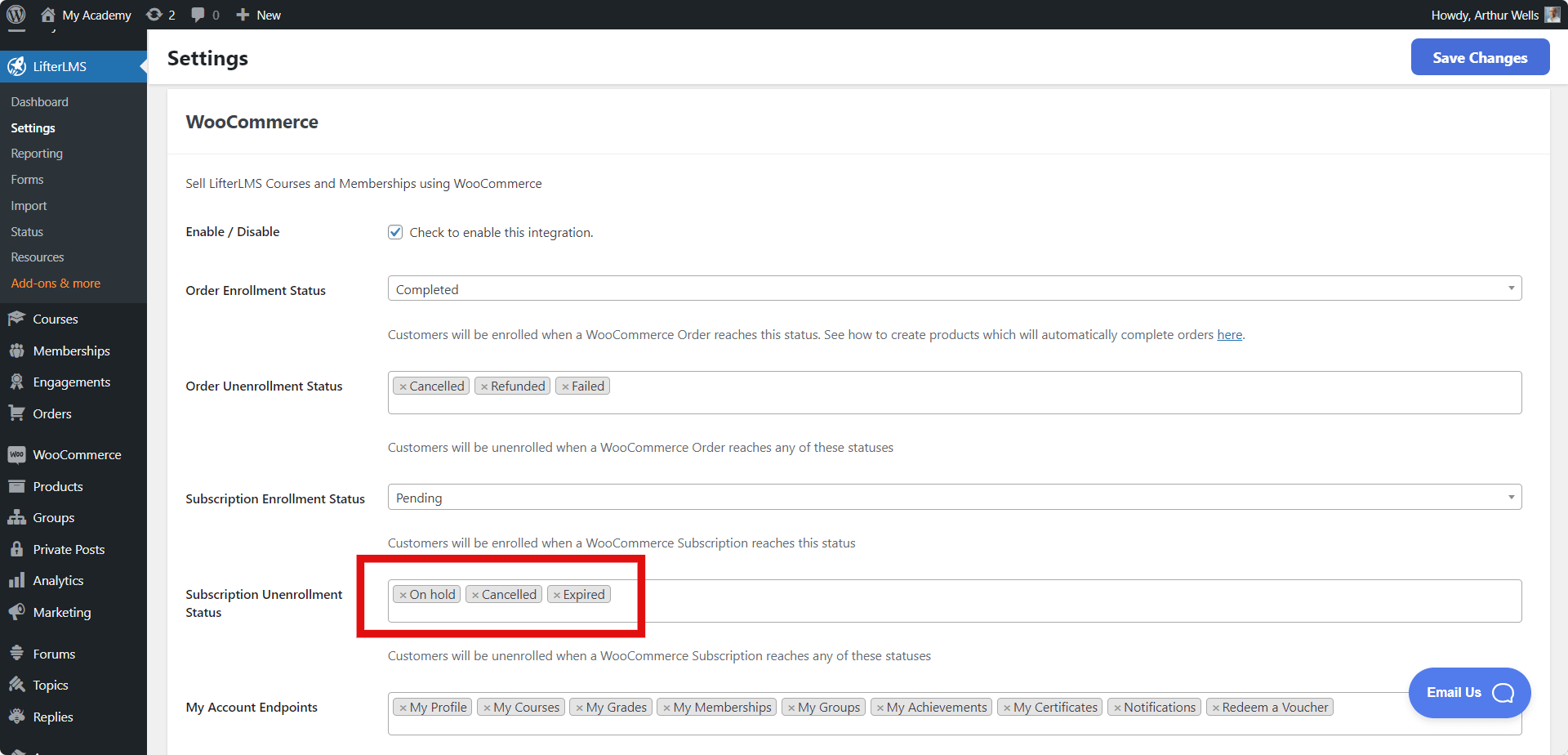Open Resources in LifterLMS submenu
This screenshot has height=755, width=1568.
[x=38, y=257]
